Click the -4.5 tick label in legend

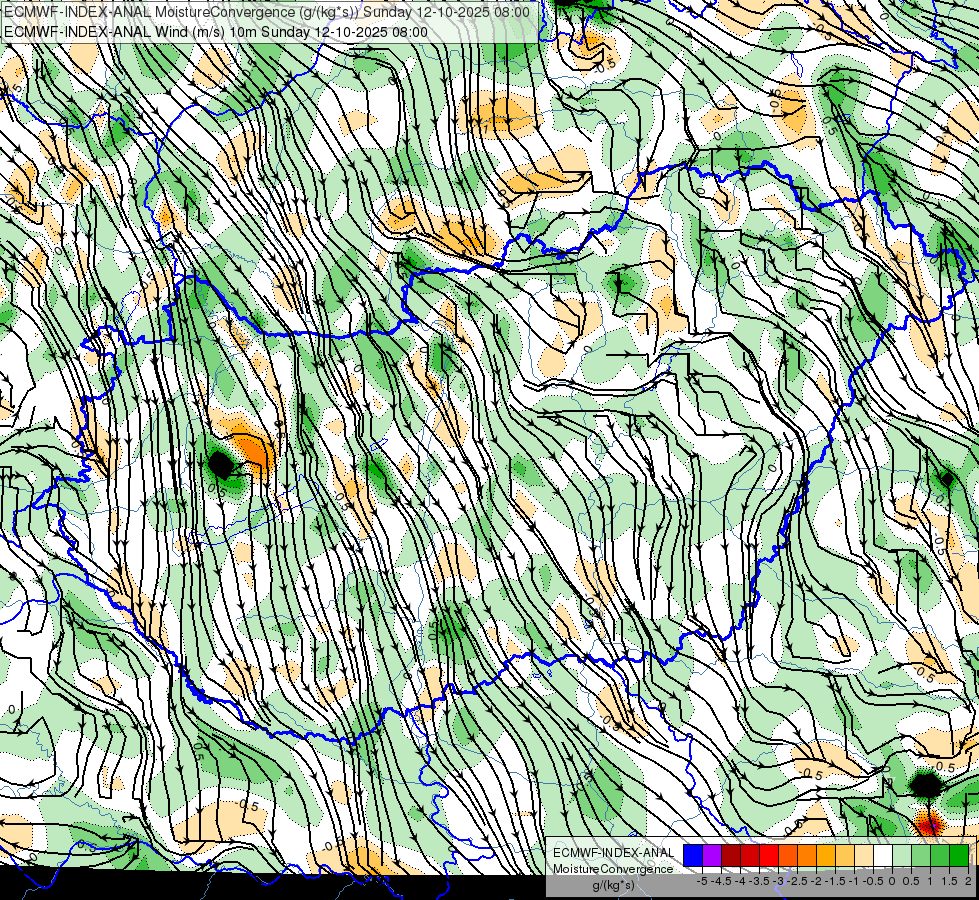(x=721, y=881)
